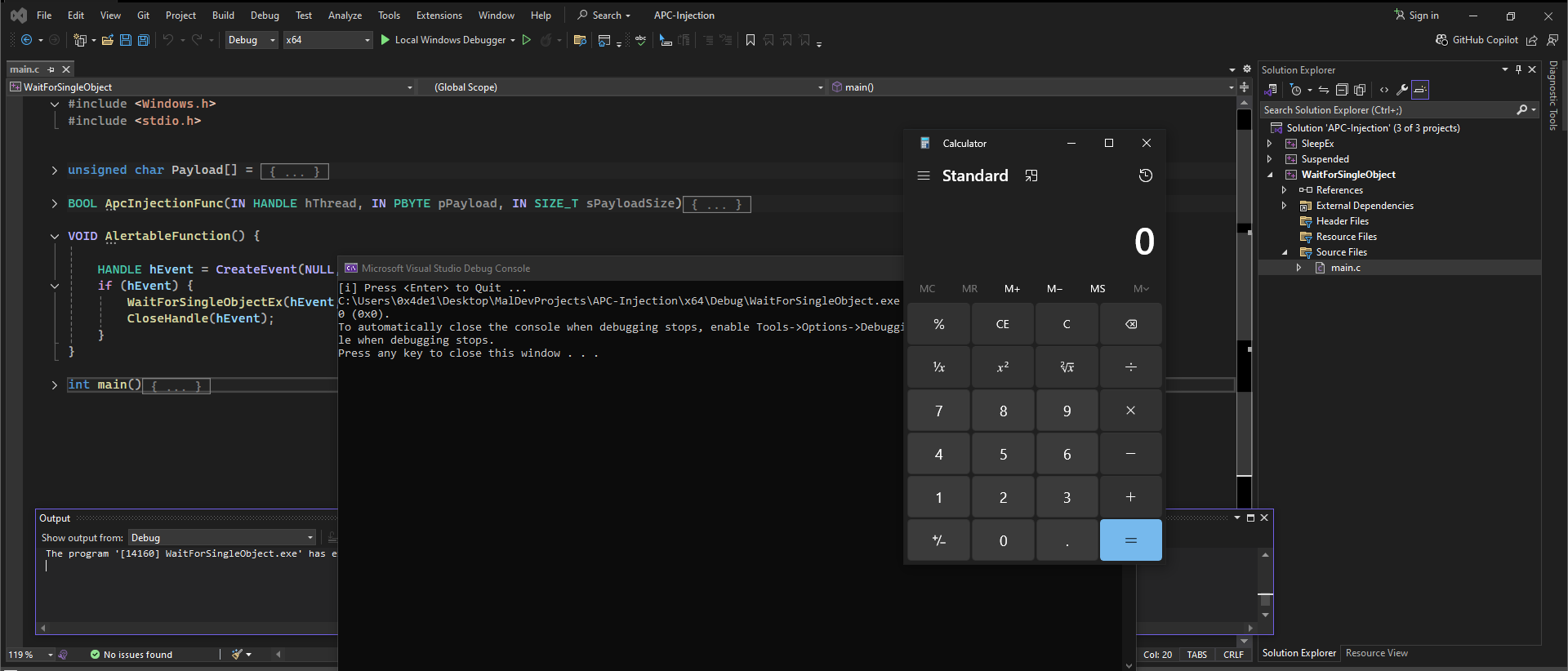The height and width of the screenshot is (671, 1568).
Task: Expand the SleepEx project node
Action: 1270,144
